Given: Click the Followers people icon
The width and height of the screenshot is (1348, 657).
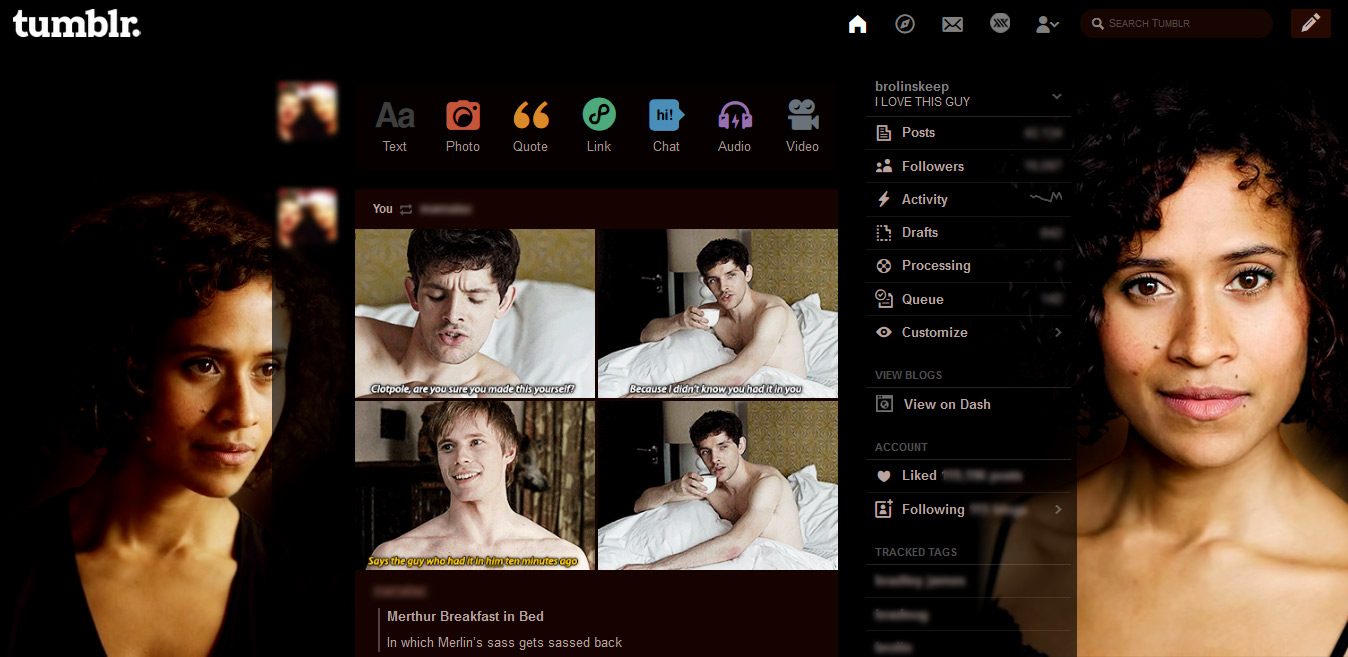Looking at the screenshot, I should coord(883,166).
